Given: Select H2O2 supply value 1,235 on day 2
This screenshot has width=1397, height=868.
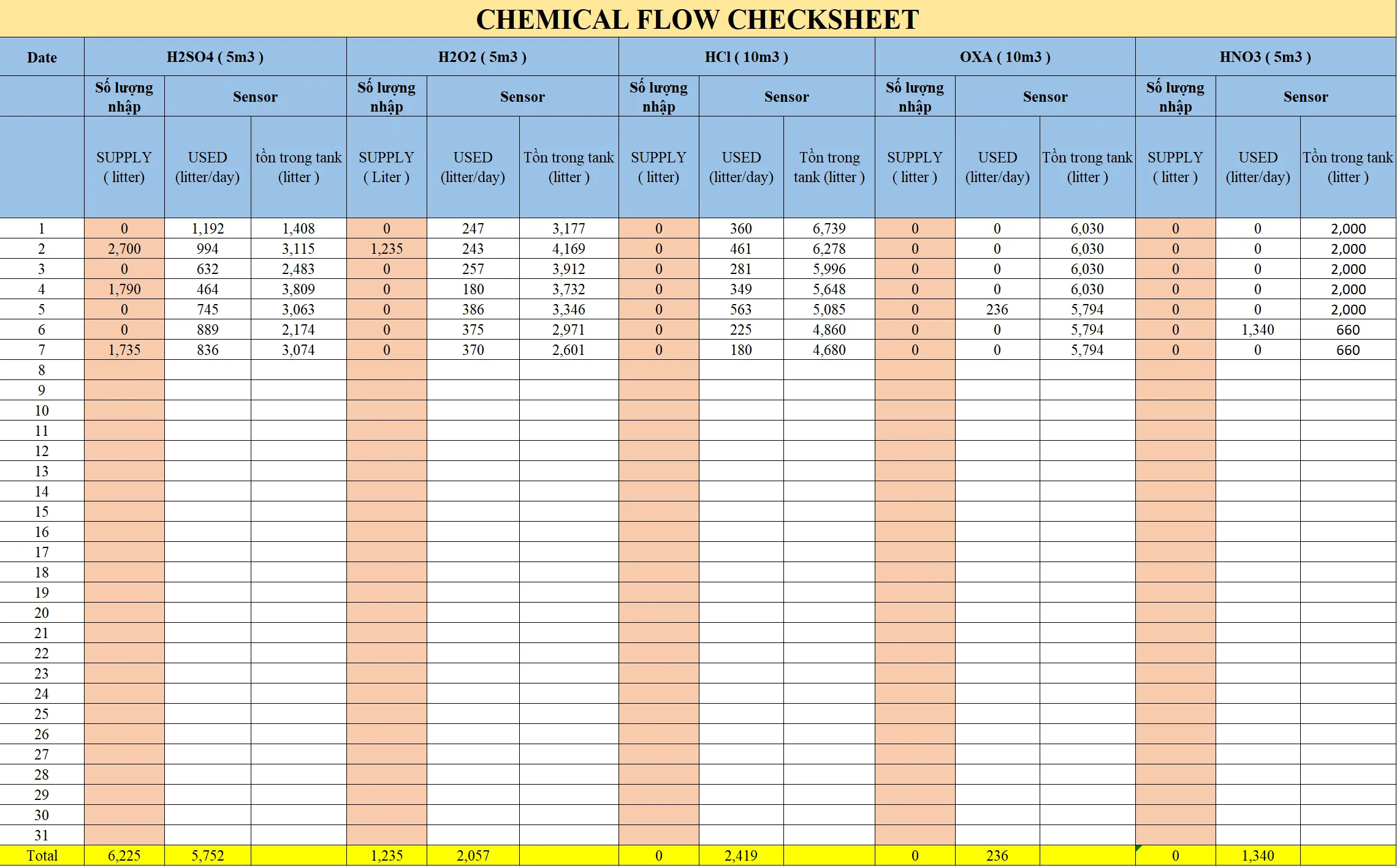Looking at the screenshot, I should pos(387,249).
